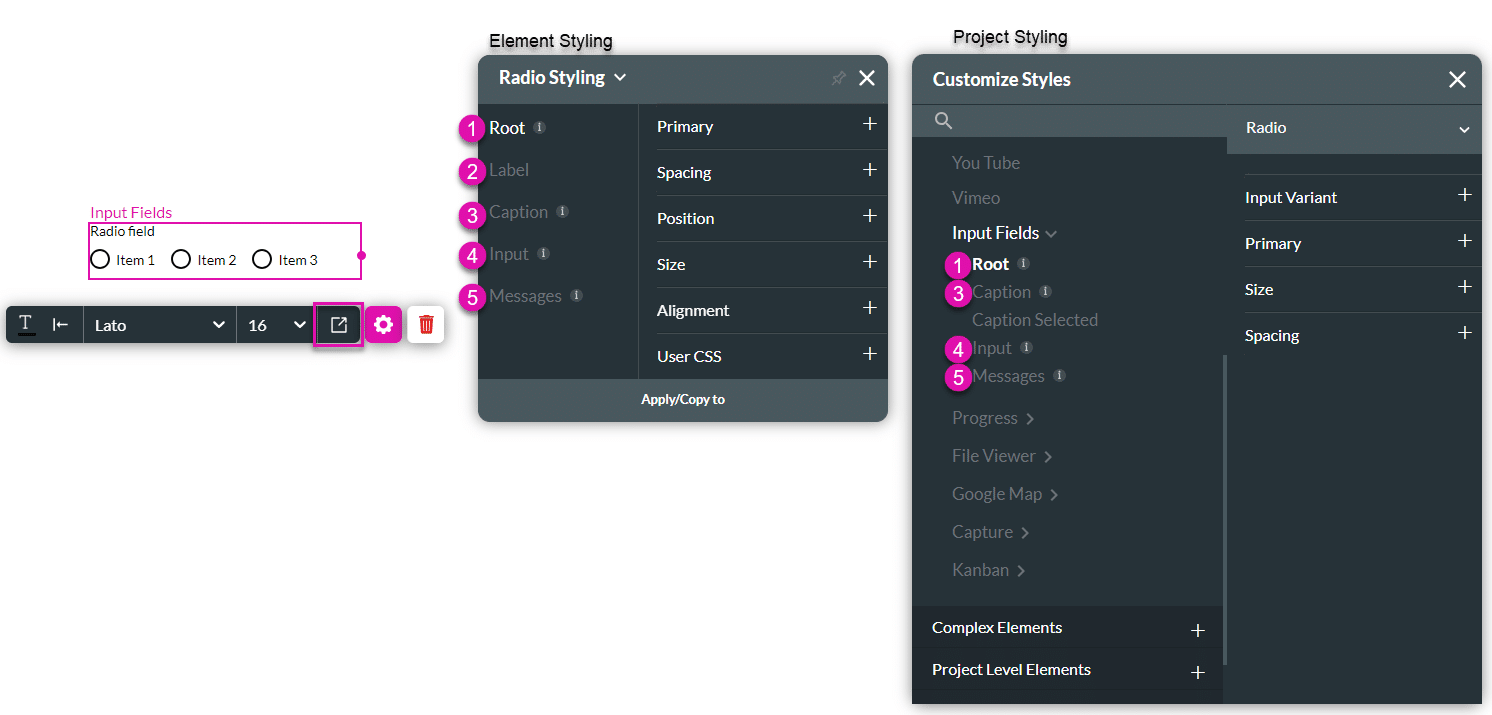
Task: Click the align-left arrow toolbar icon
Action: (60, 325)
